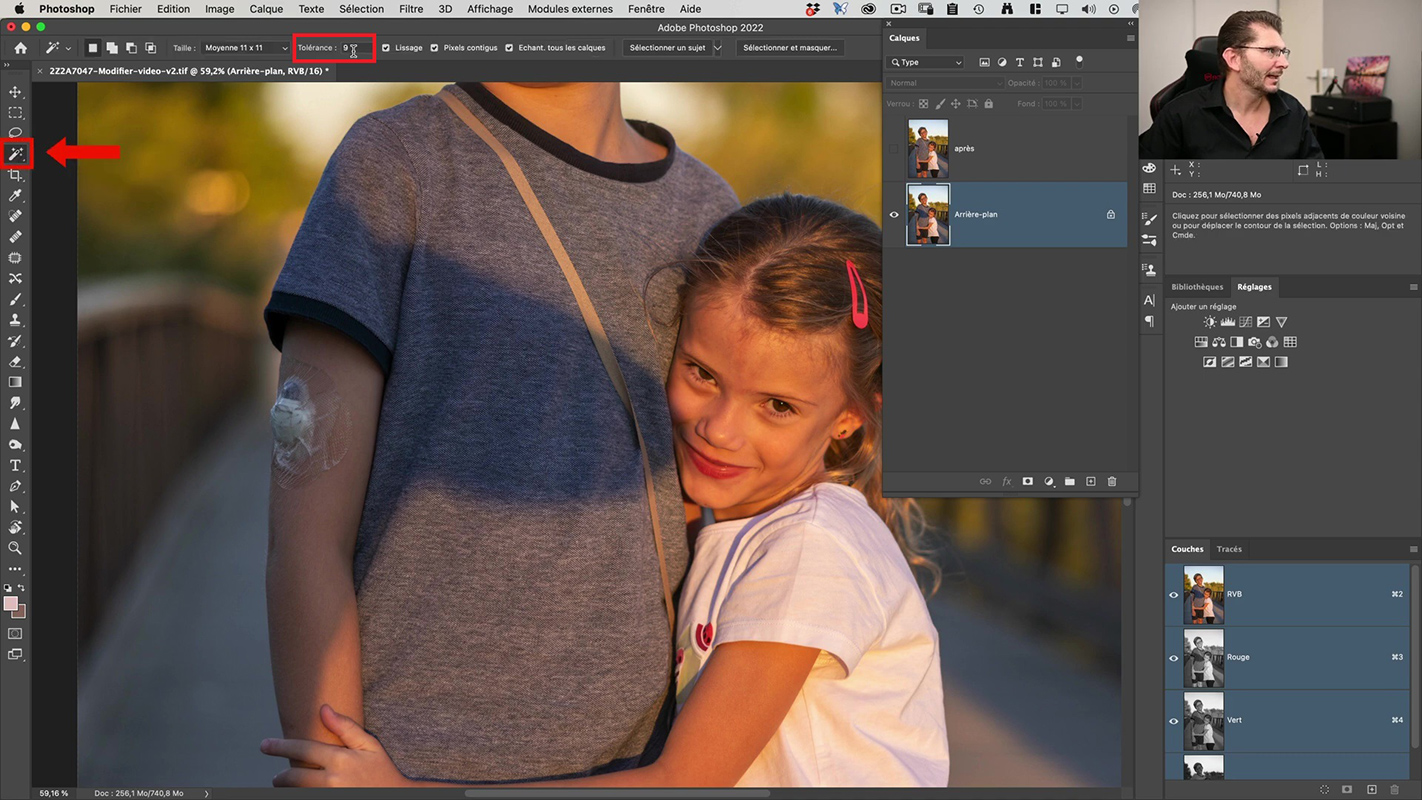Select the Zoom magnifier tool
Viewport: 1422px width, 800px height.
tap(15, 548)
